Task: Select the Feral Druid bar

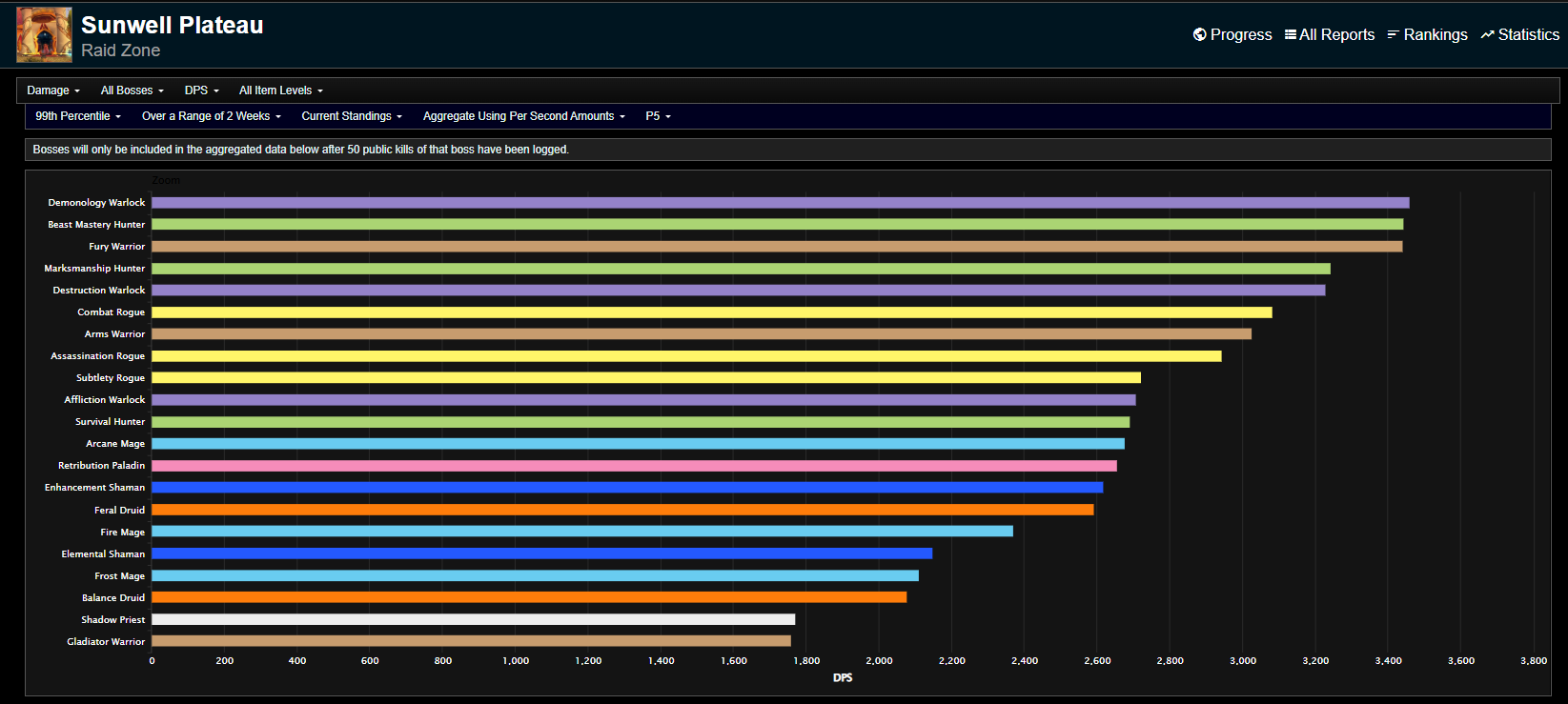Action: pyautogui.click(x=622, y=510)
